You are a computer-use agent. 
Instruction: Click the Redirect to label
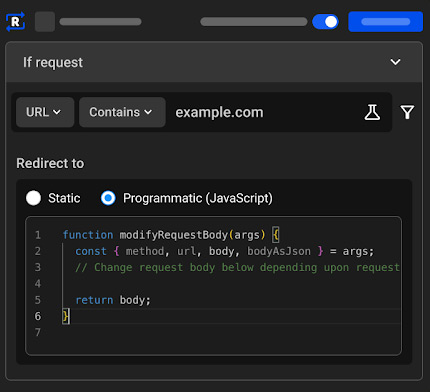(x=50, y=163)
